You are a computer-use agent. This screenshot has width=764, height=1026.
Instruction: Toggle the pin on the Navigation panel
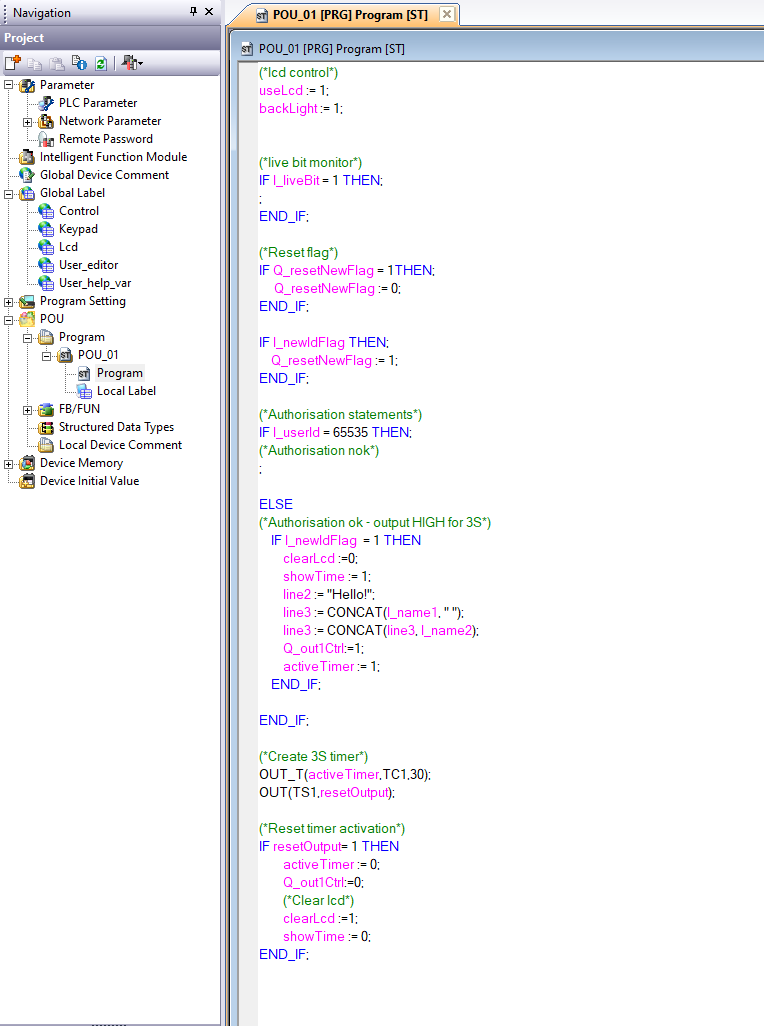(x=193, y=11)
